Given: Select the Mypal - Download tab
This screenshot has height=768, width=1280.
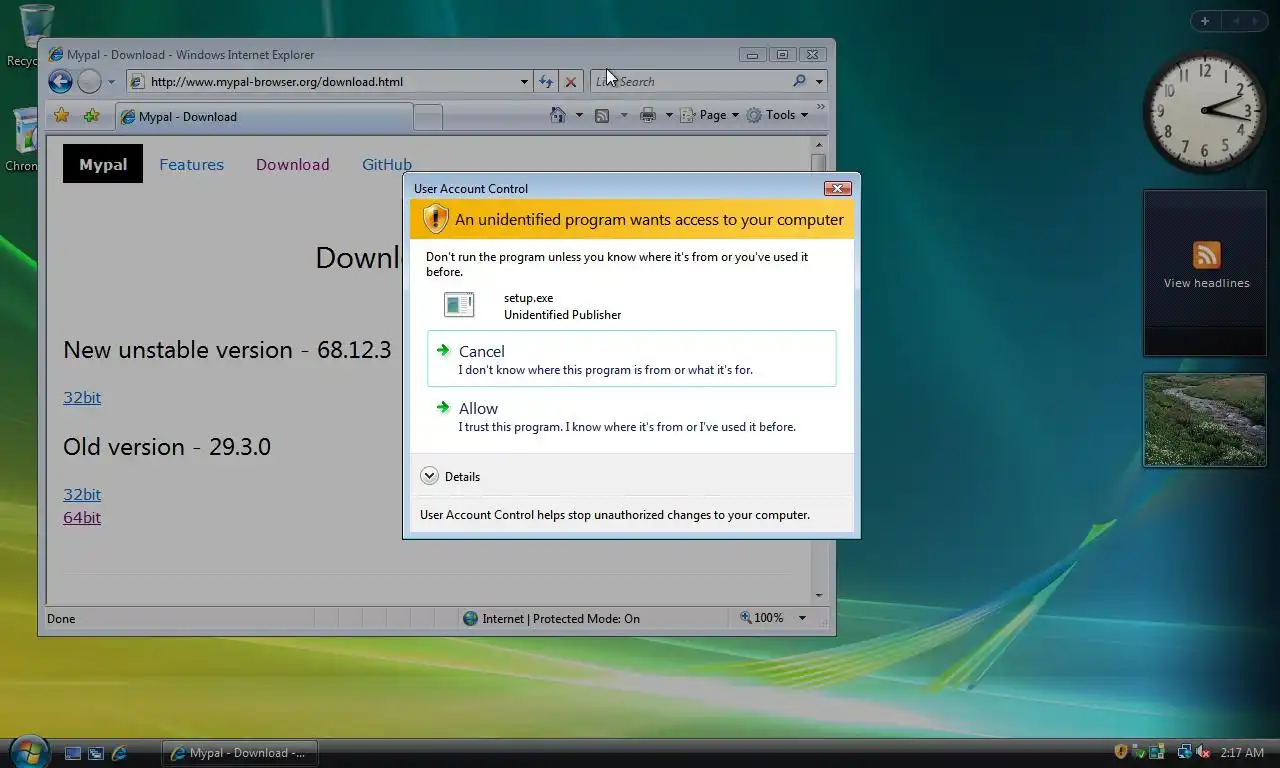Looking at the screenshot, I should [263, 117].
